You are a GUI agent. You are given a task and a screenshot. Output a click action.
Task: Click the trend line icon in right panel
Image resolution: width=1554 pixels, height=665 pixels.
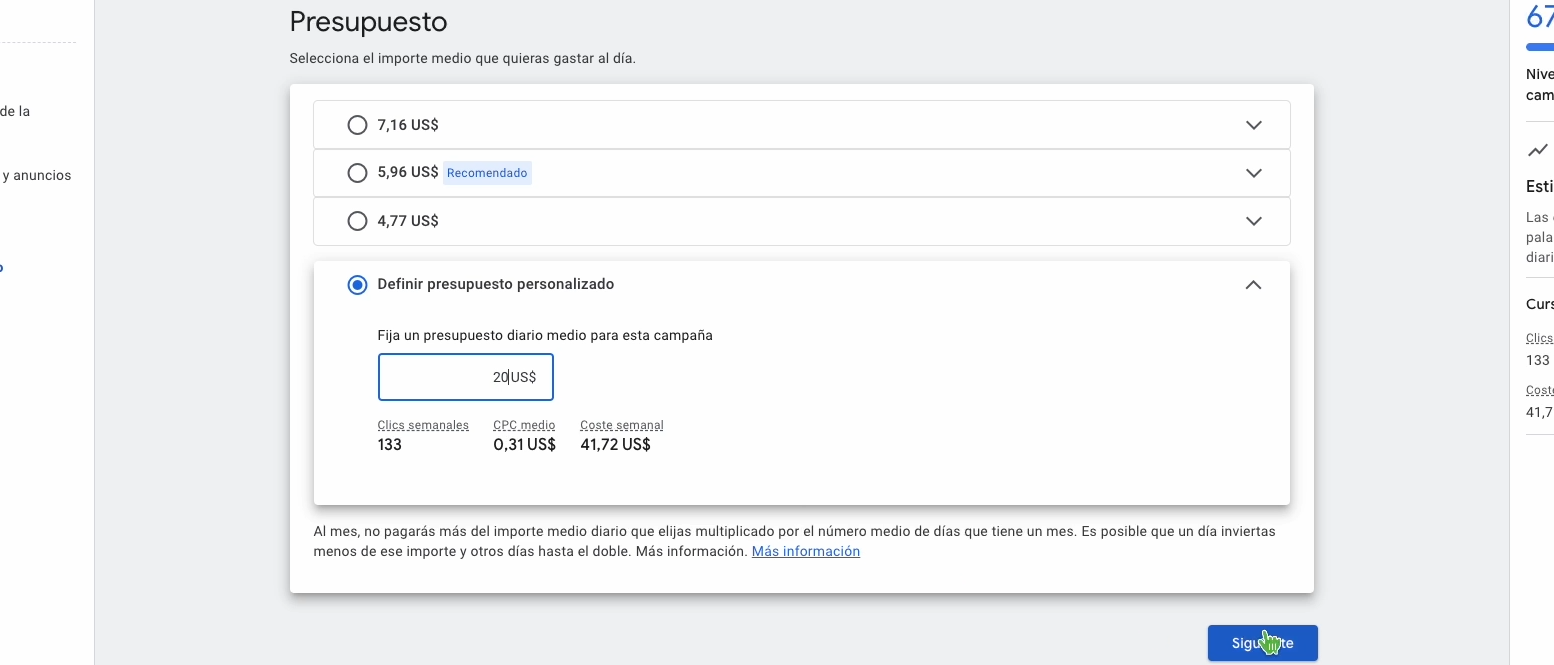pyautogui.click(x=1537, y=151)
